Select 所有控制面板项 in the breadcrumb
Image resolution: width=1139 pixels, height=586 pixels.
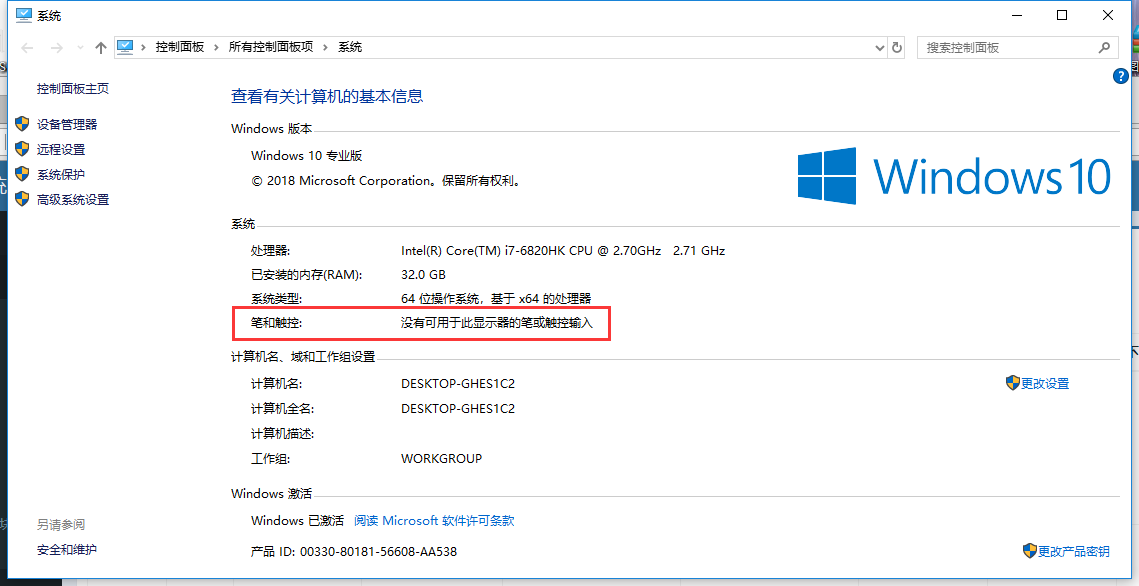pos(271,47)
